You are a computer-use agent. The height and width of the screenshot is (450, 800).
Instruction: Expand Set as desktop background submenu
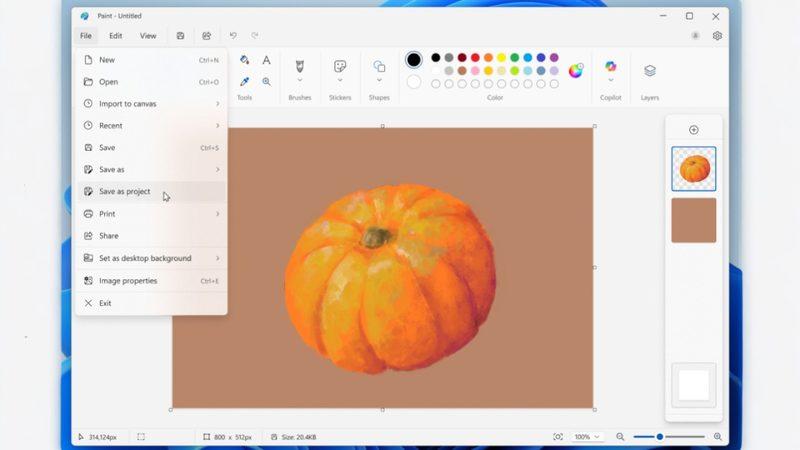click(152, 258)
